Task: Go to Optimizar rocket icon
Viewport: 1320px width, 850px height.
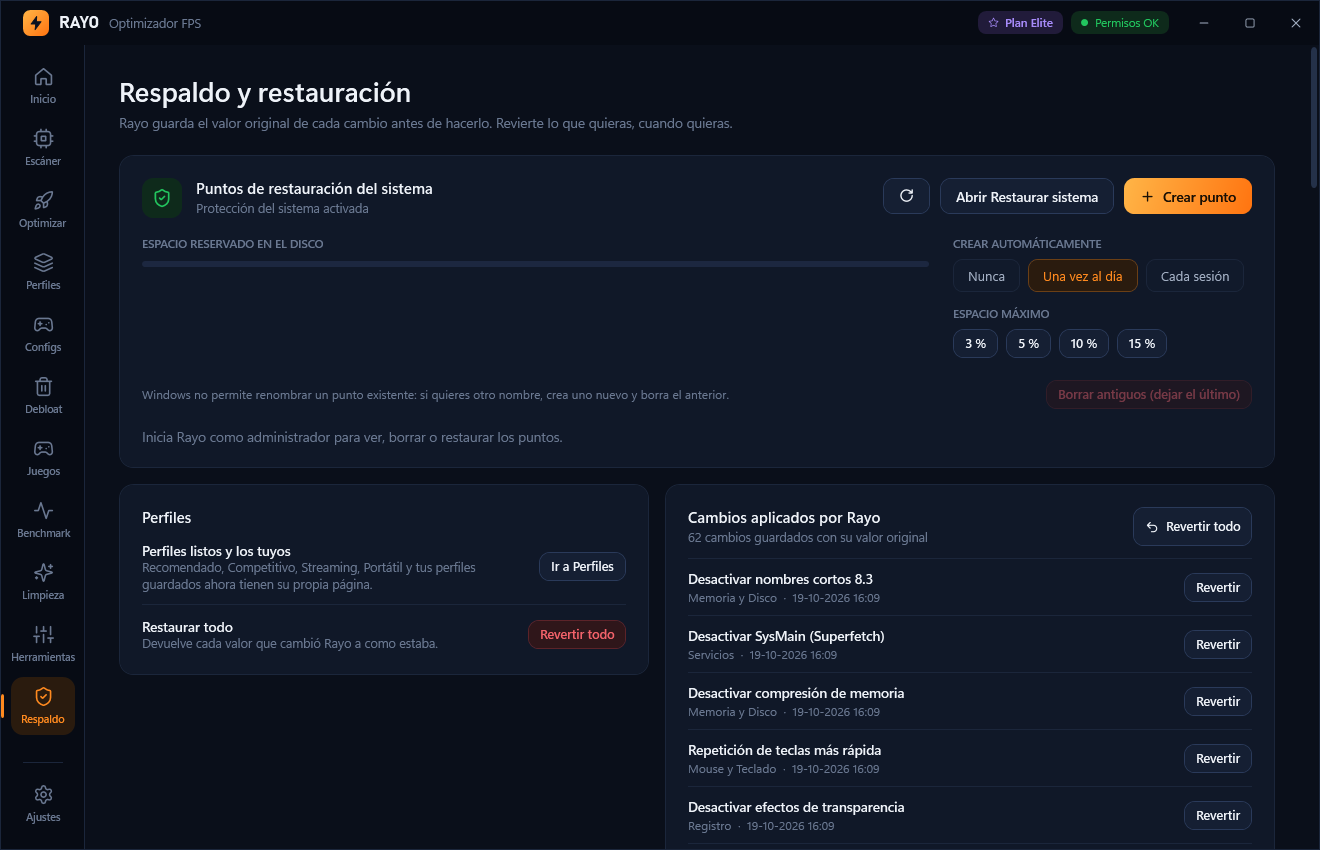Action: (43, 201)
